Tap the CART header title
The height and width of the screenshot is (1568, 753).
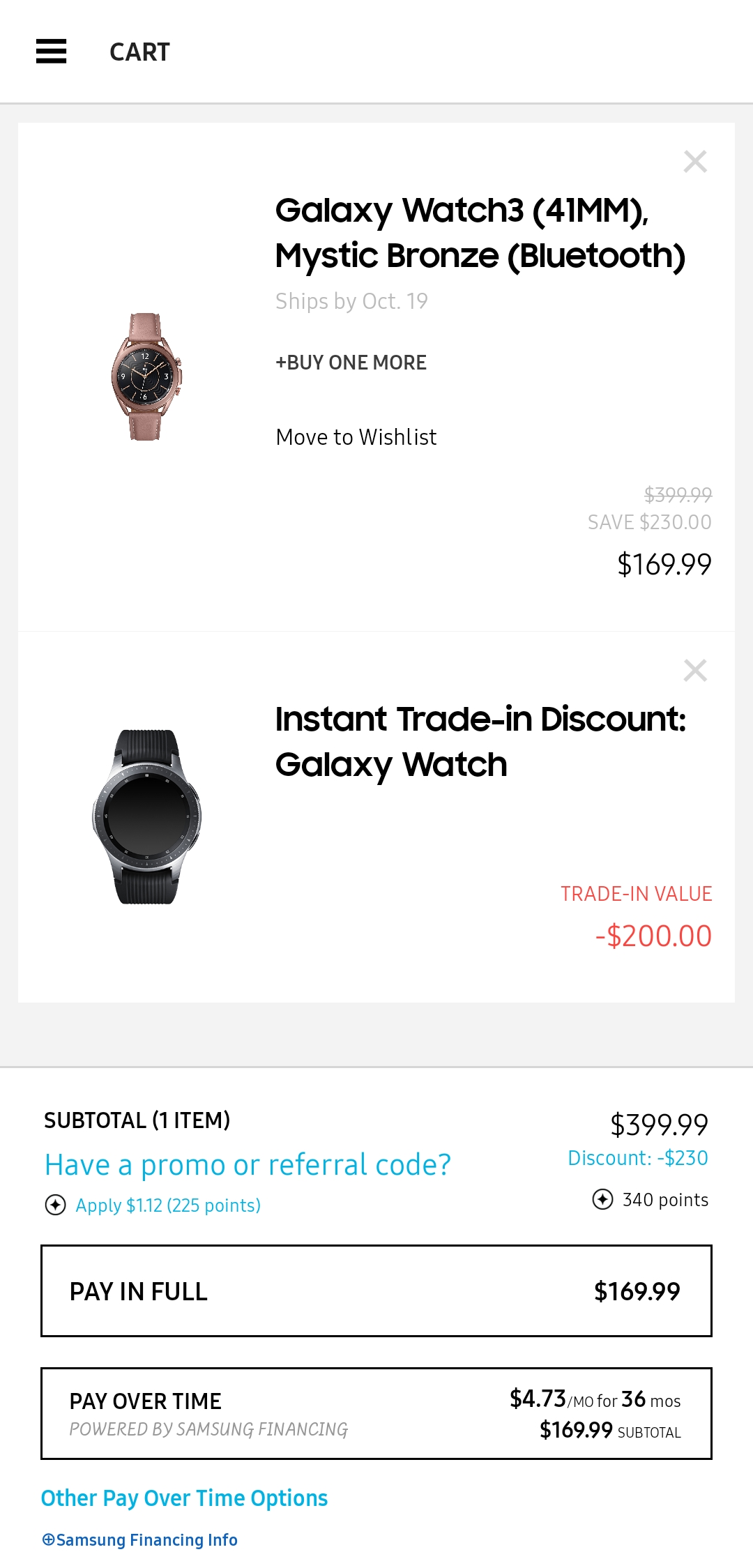139,52
